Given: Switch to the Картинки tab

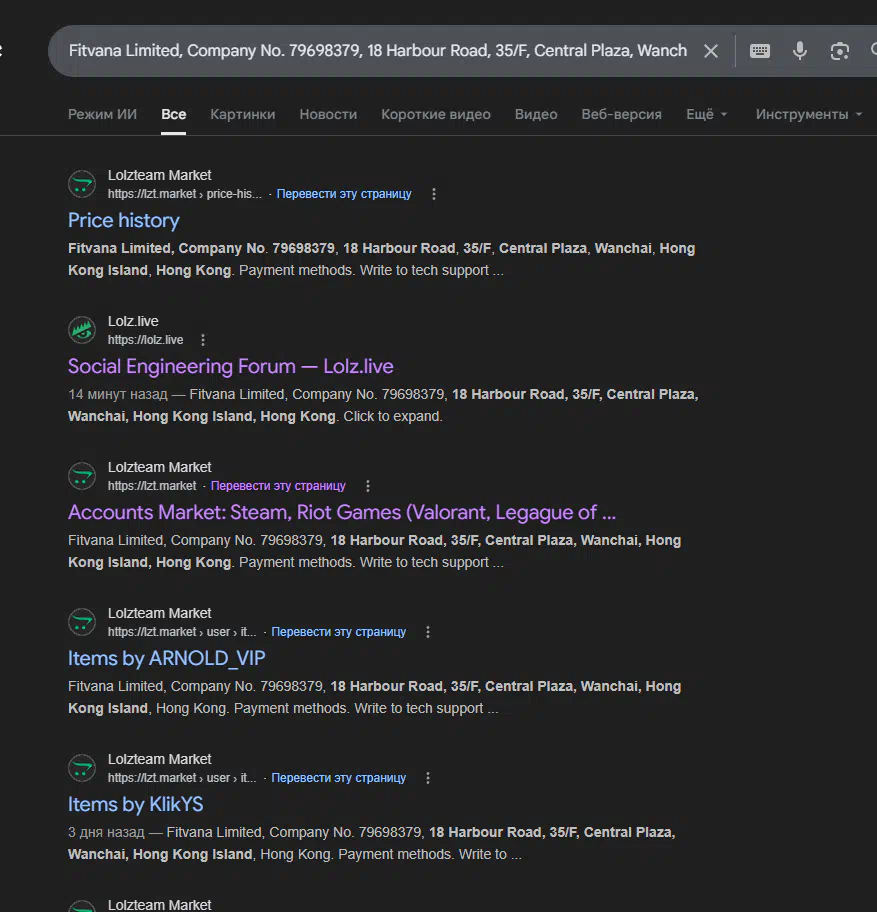Looking at the screenshot, I should click(242, 114).
